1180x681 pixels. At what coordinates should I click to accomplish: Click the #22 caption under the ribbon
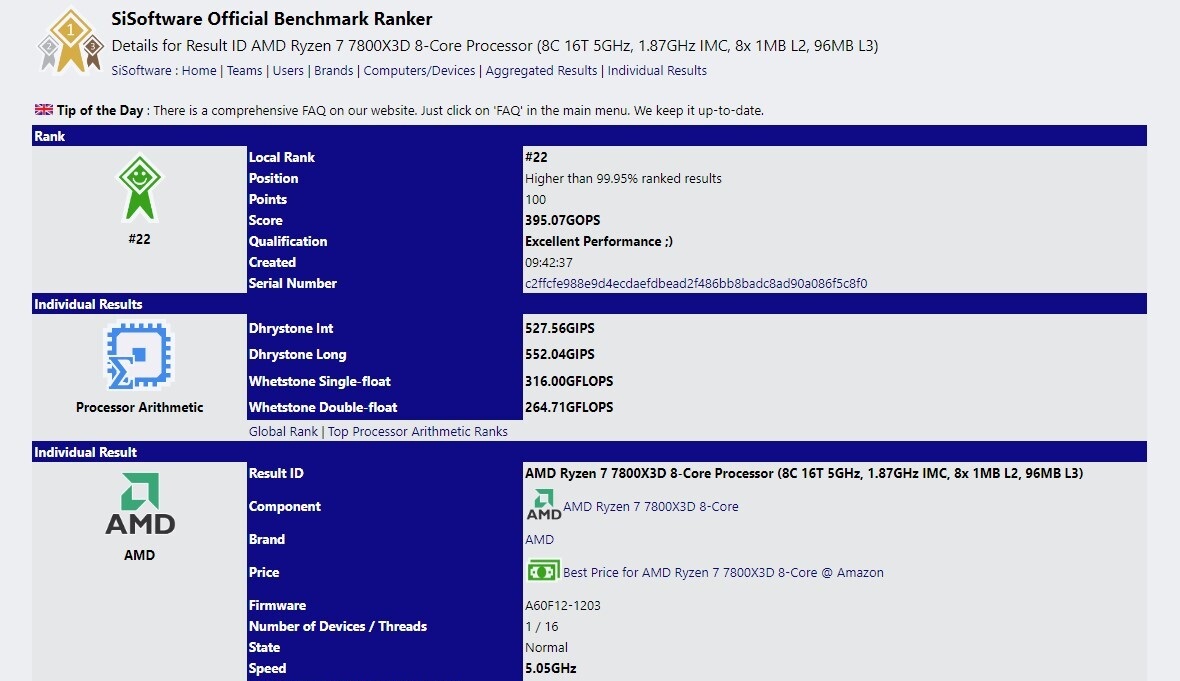[139, 239]
